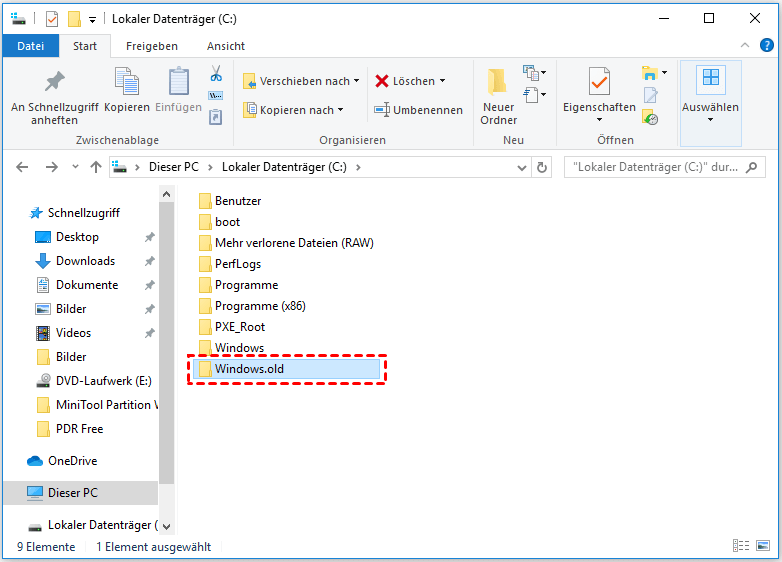The width and height of the screenshot is (782, 562).
Task: Click the edit icon in Öffnen group
Action: (x=650, y=95)
